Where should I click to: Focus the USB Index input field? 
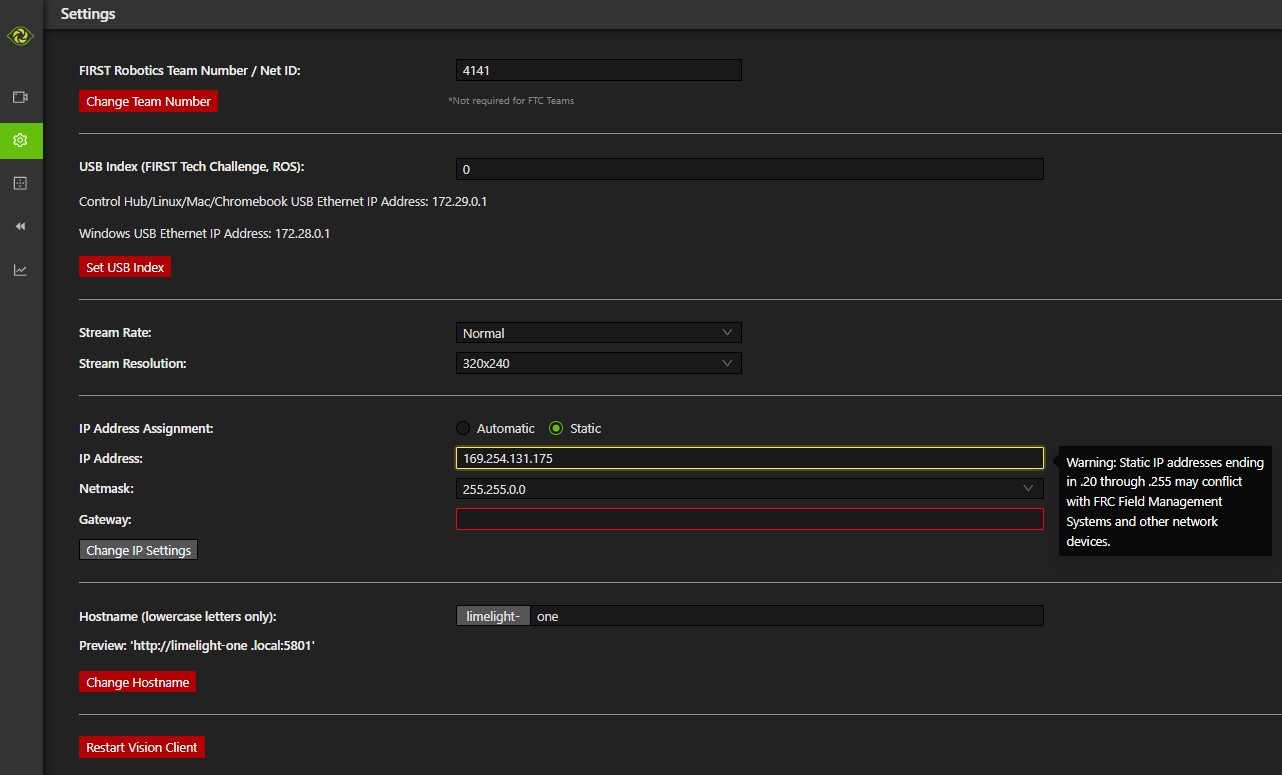[750, 169]
